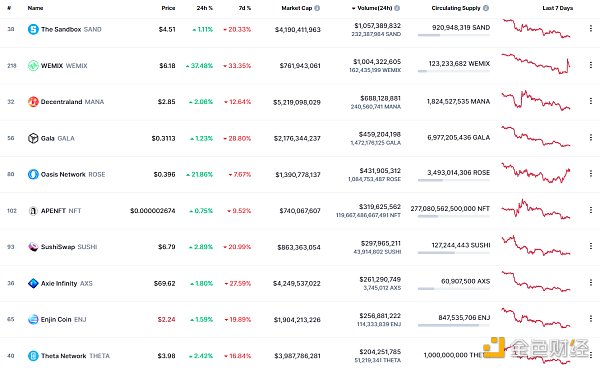Click the Decentraland coin logo icon

[33, 102]
